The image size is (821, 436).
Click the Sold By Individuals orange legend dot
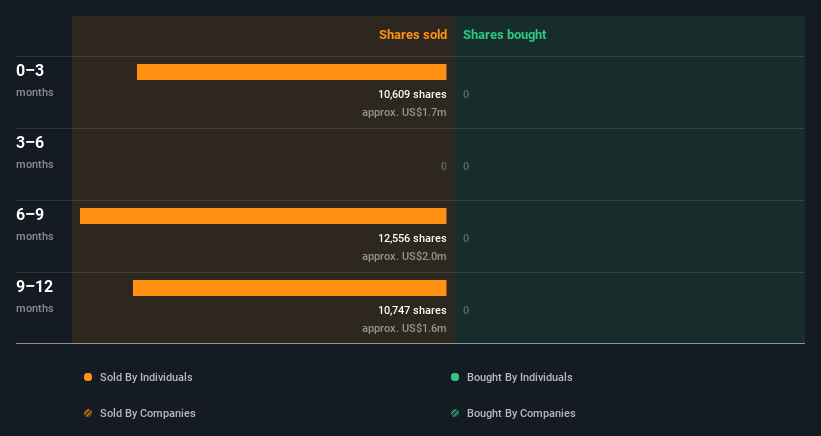[88, 377]
